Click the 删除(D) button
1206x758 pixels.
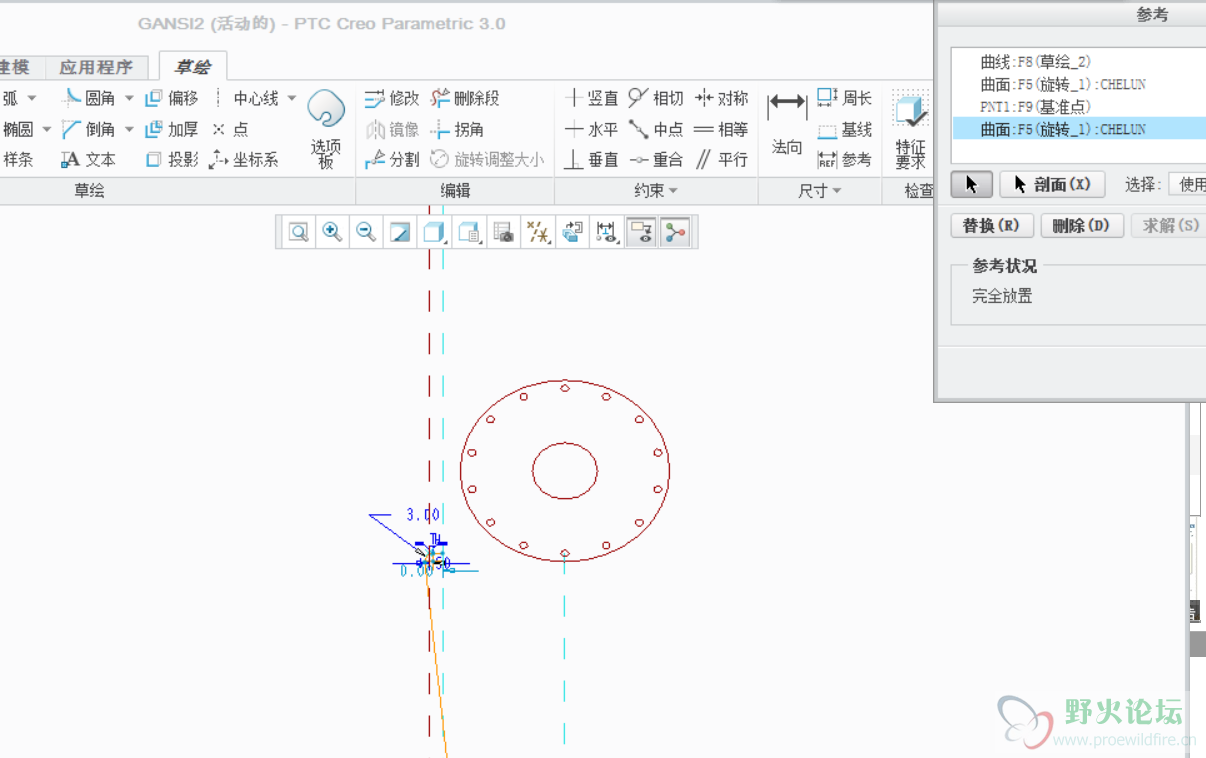[x=1082, y=226]
